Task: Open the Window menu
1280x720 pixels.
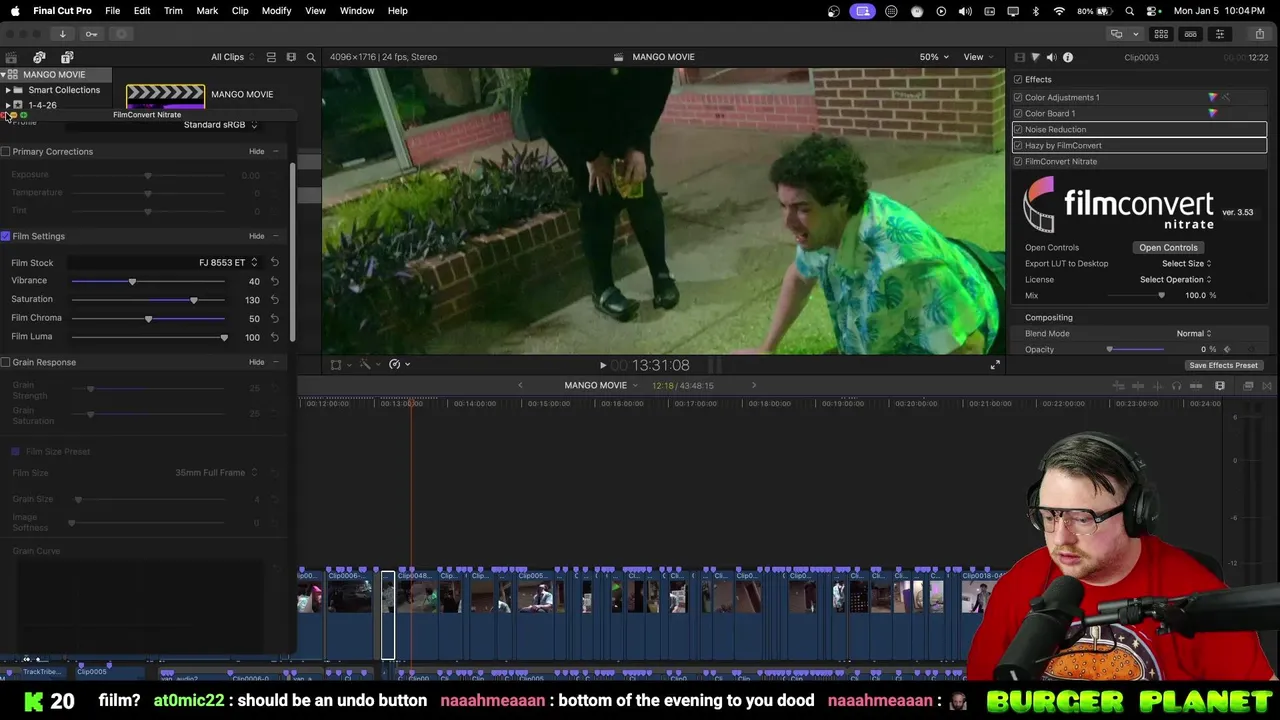Action: (357, 10)
